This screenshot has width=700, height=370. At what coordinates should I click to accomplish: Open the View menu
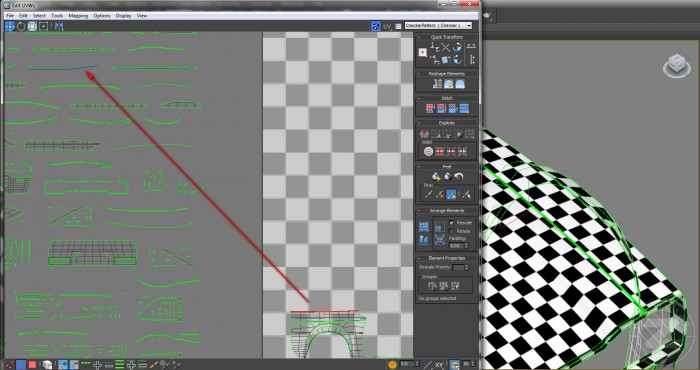pos(142,16)
